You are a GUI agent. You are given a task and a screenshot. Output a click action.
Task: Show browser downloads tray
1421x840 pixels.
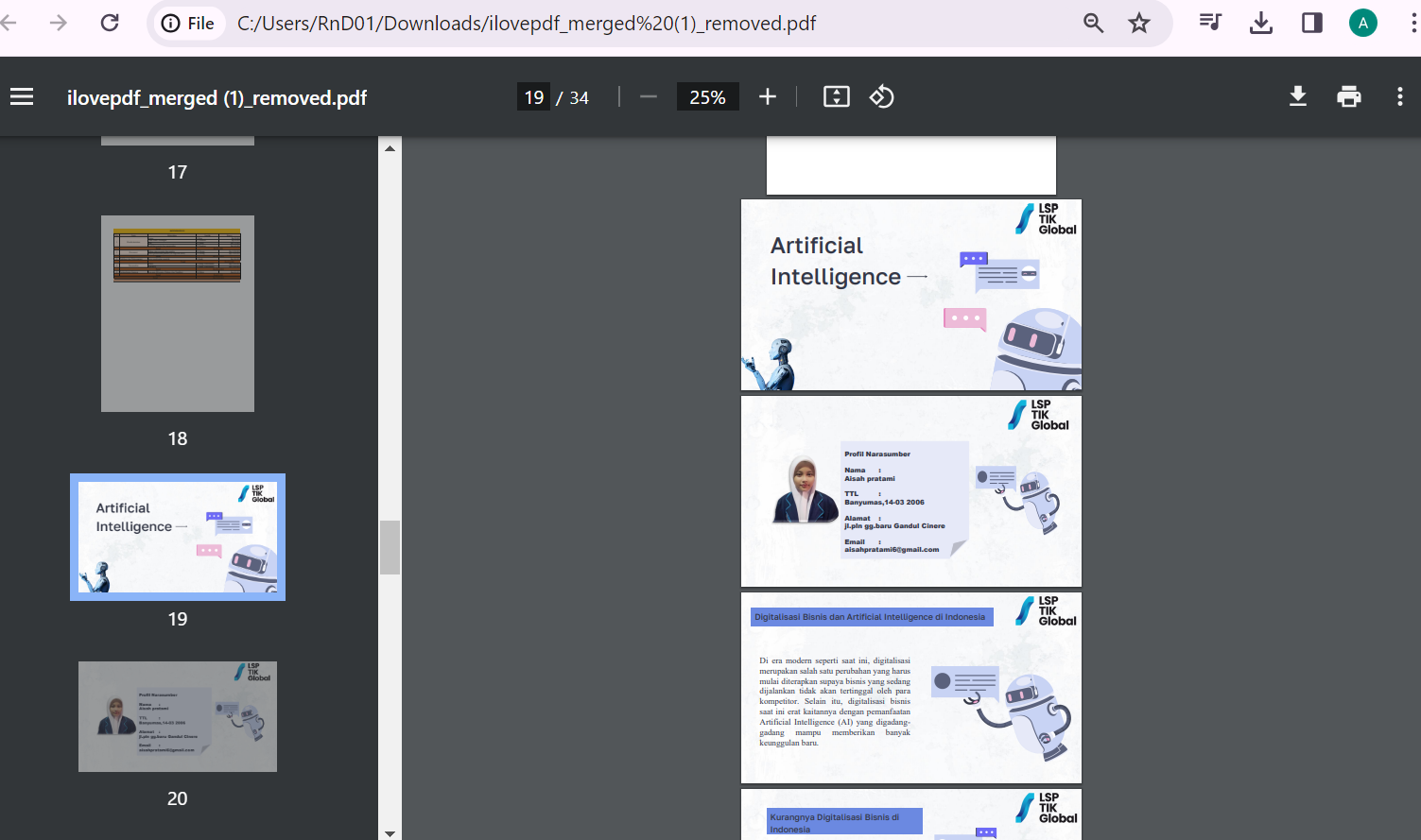point(1261,23)
